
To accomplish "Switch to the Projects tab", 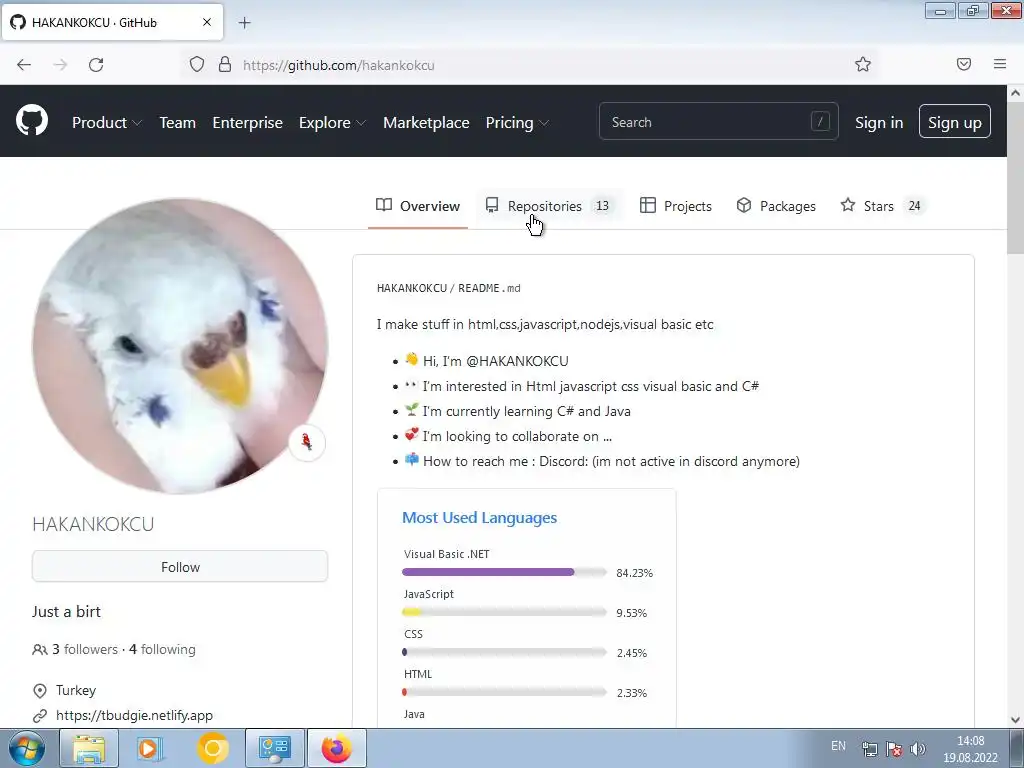I will [676, 206].
